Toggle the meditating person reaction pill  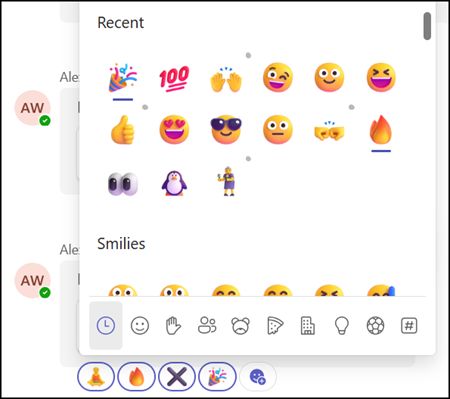96,377
